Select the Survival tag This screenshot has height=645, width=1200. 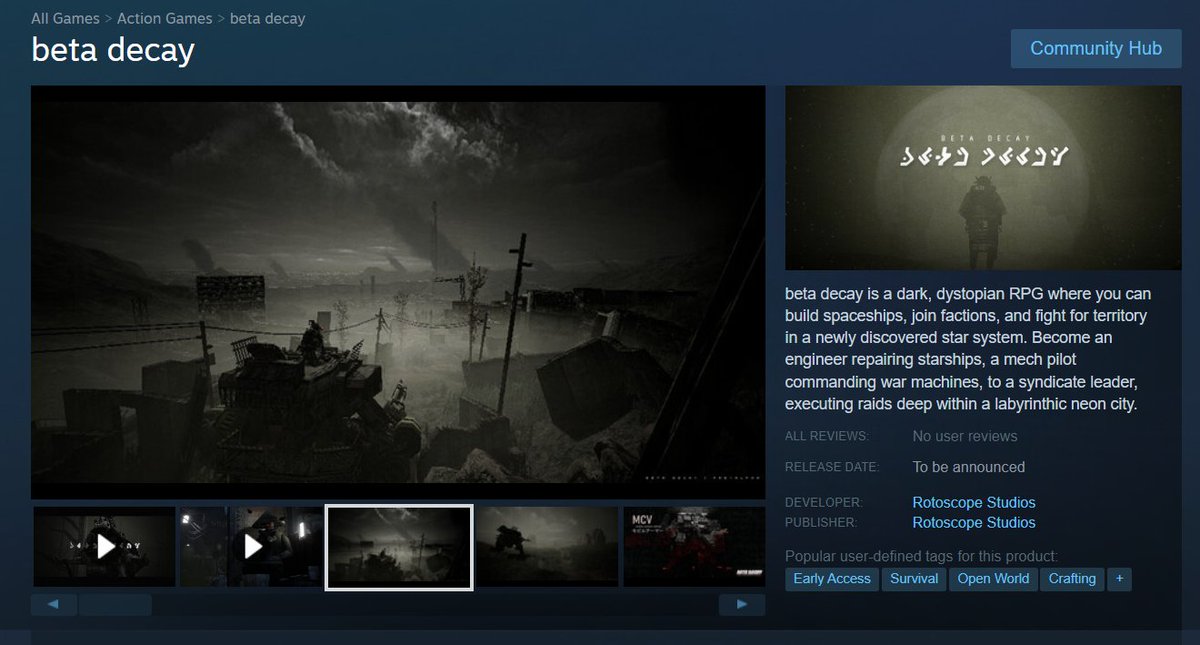pyautogui.click(x=914, y=579)
